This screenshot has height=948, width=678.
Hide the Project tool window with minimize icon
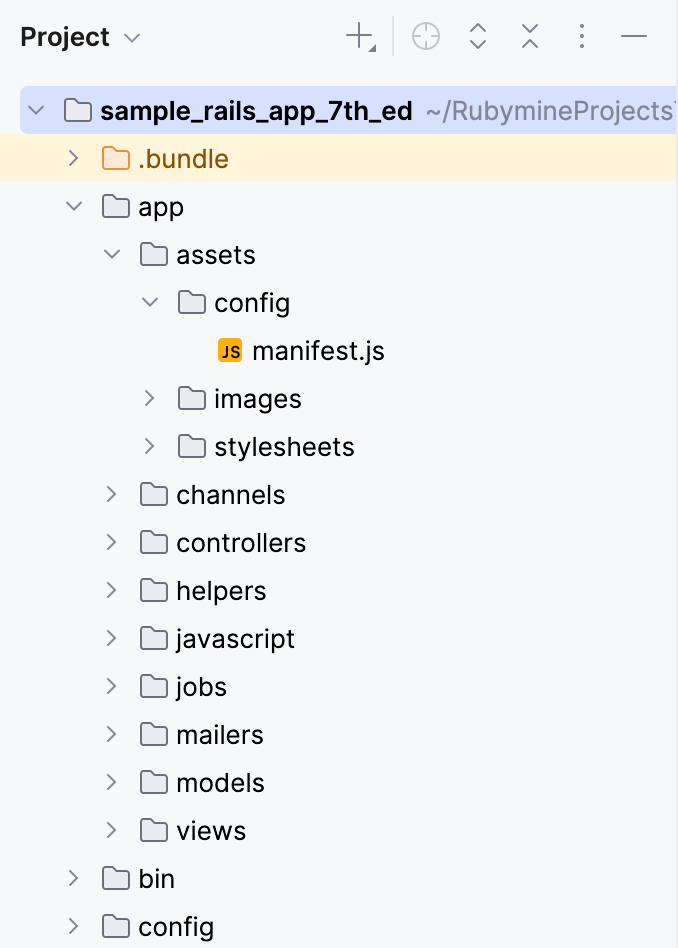[634, 38]
